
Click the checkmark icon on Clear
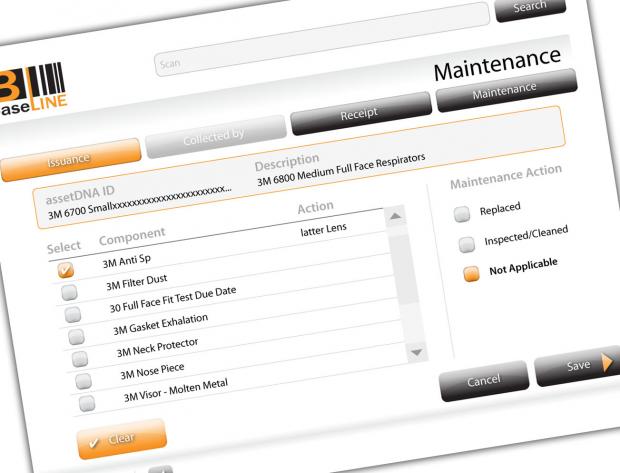click(x=94, y=443)
